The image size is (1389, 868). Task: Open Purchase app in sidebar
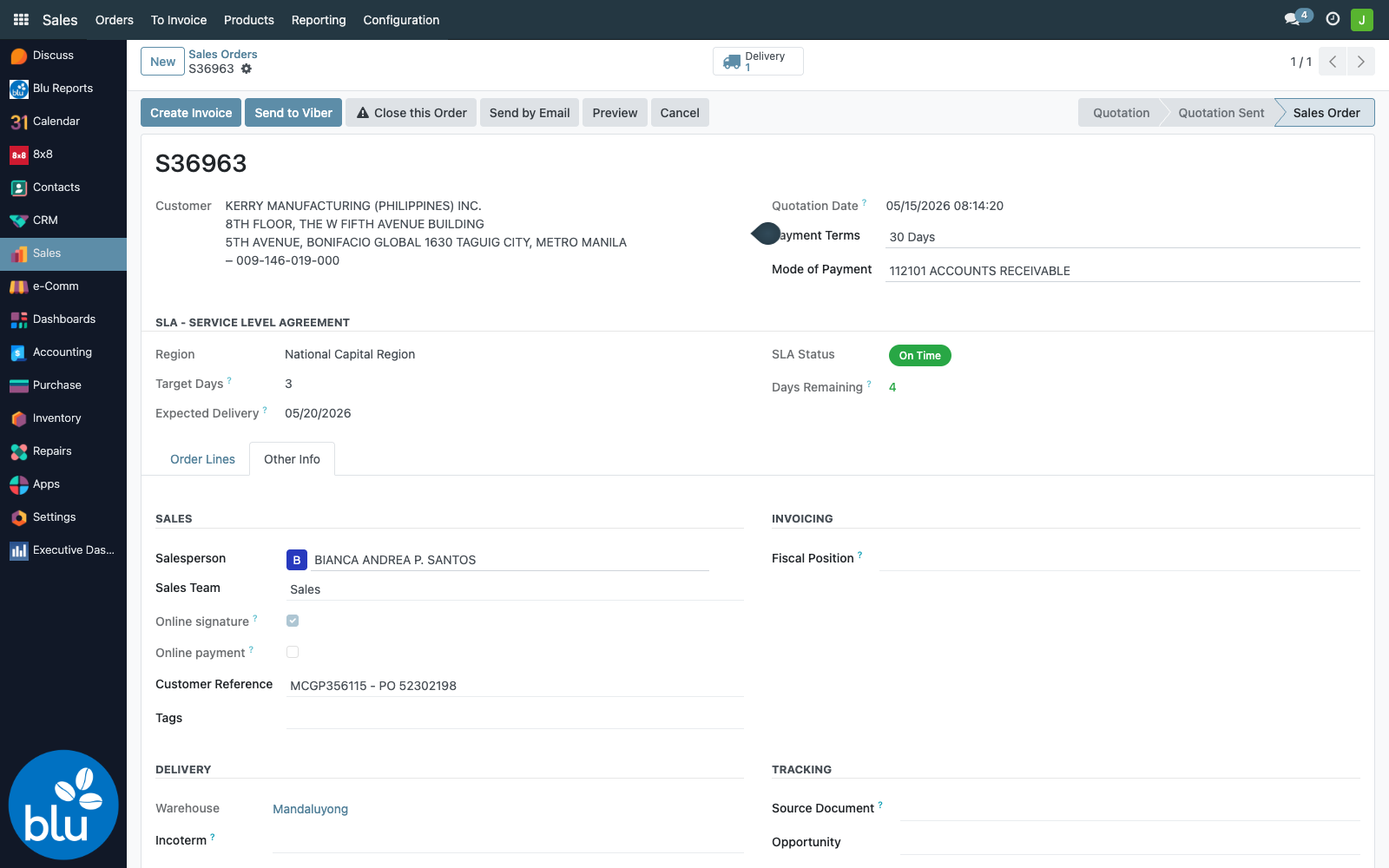pos(63,385)
